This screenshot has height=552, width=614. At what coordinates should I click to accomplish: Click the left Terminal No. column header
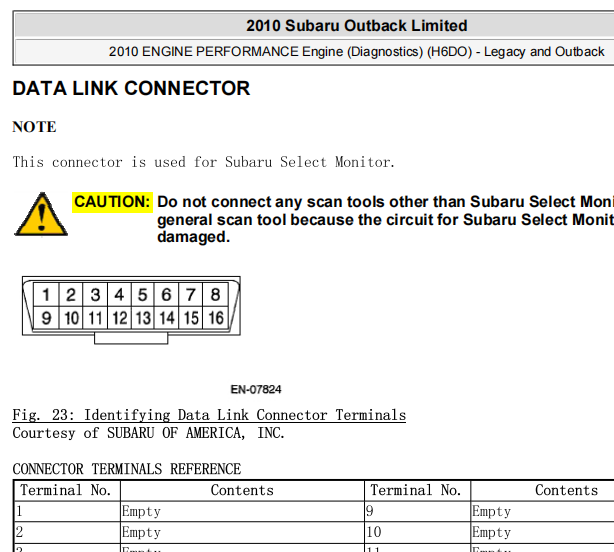coord(66,490)
